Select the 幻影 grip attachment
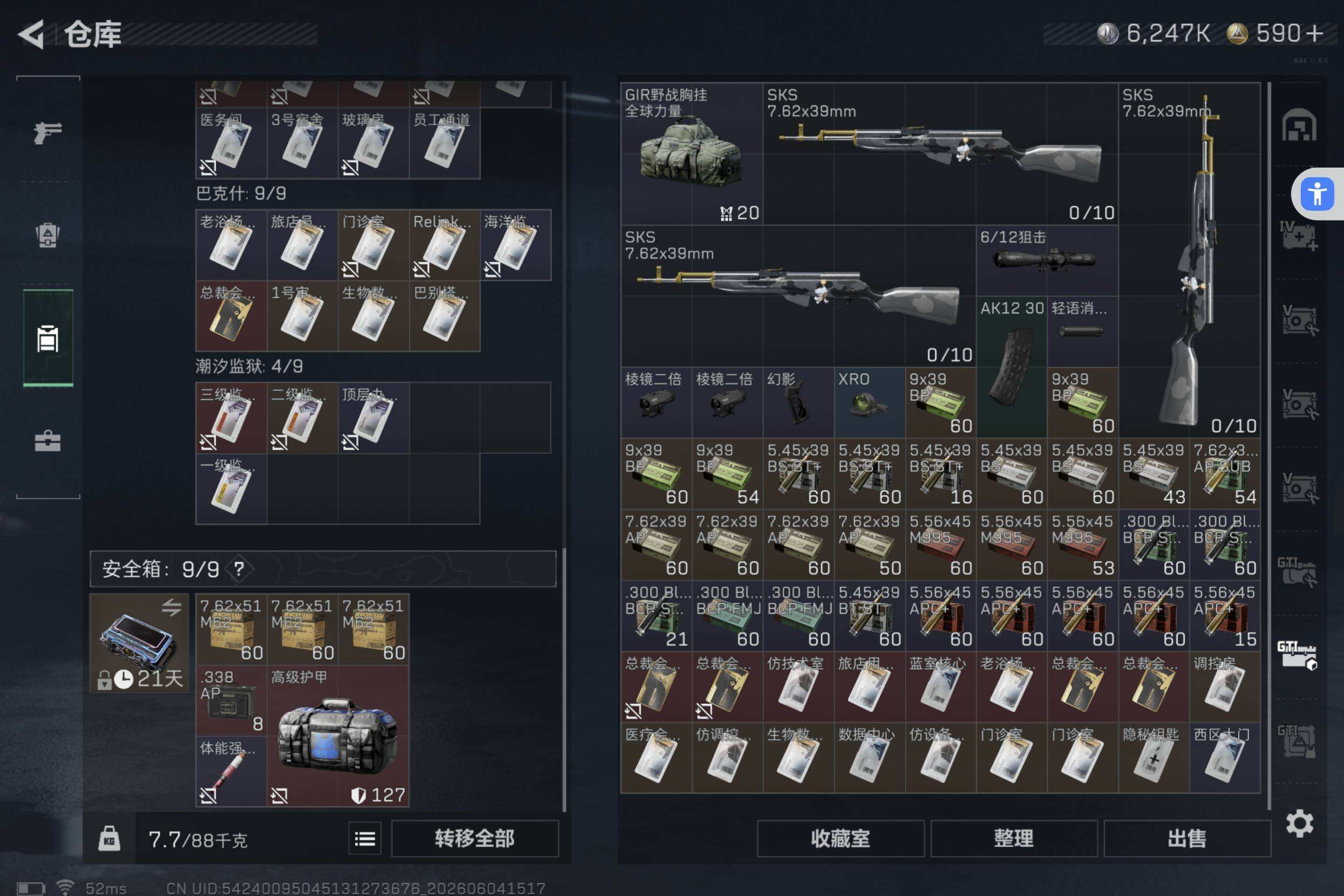 click(798, 402)
